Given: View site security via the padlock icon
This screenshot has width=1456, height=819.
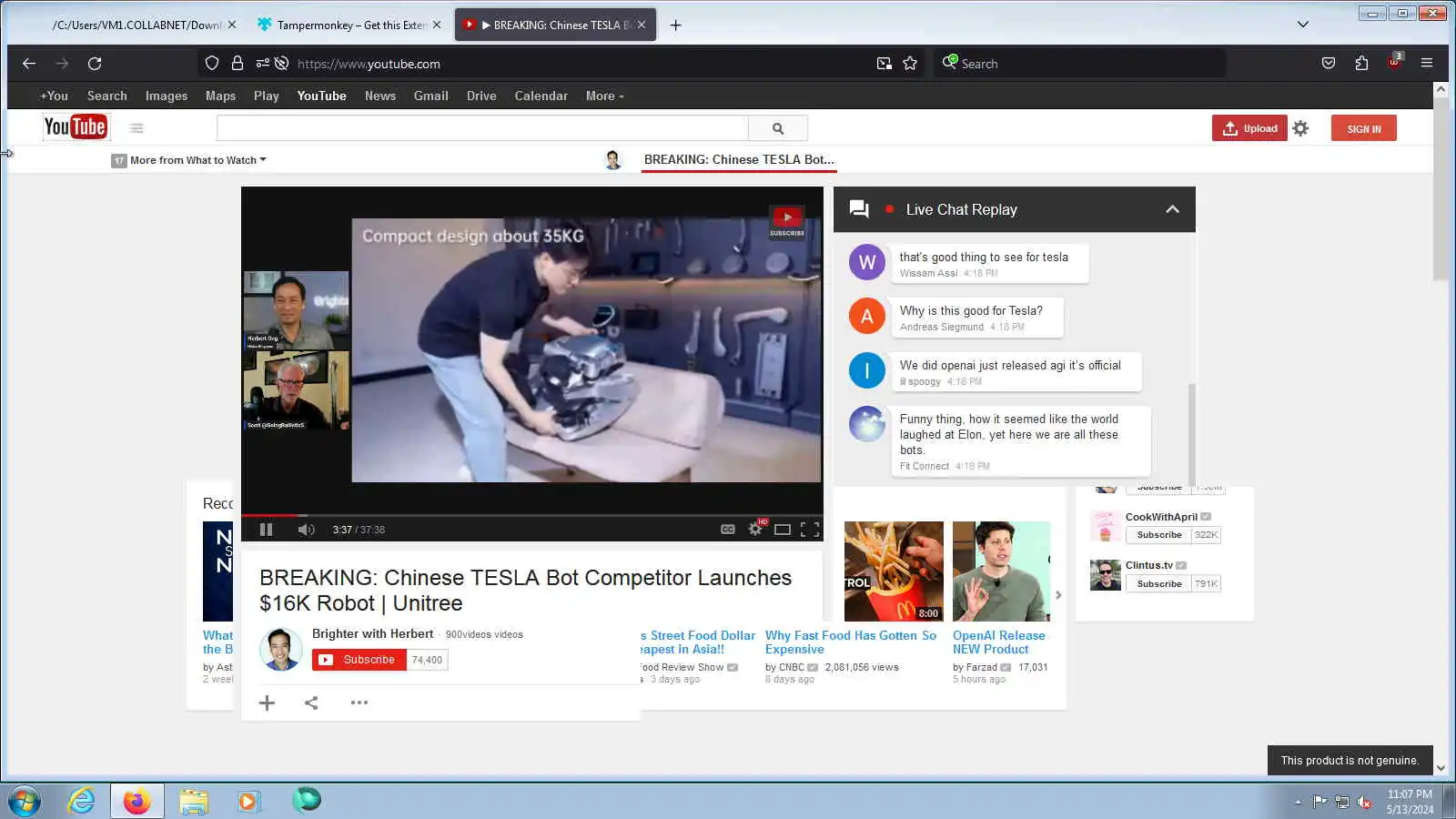Looking at the screenshot, I should click(x=238, y=64).
